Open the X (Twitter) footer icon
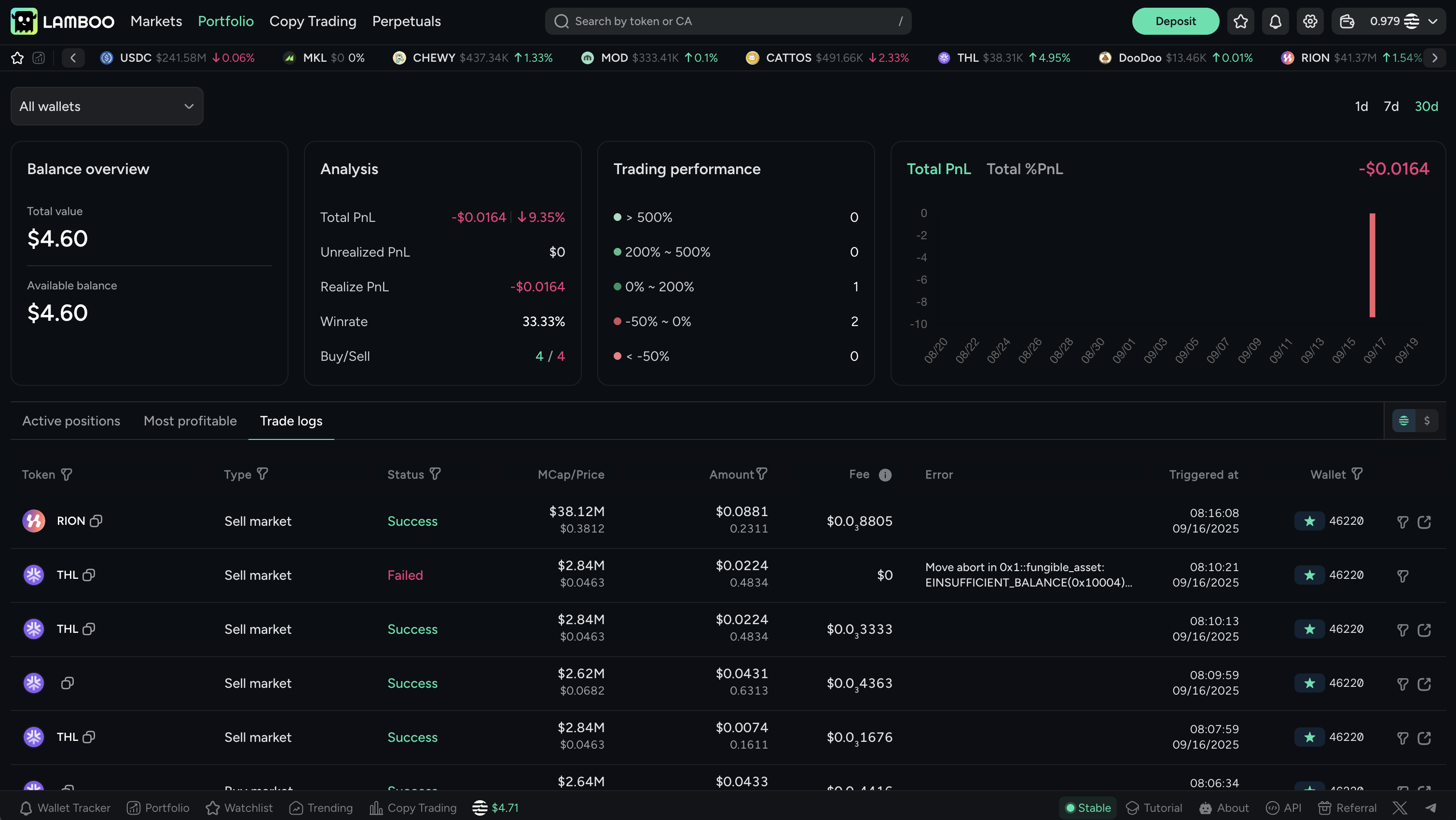Screen dimensions: 1456x820 coord(1400,808)
